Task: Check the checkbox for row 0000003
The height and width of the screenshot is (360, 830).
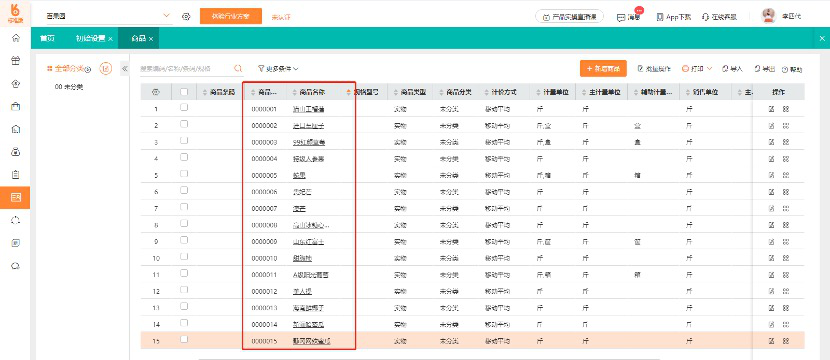Action: pos(184,140)
